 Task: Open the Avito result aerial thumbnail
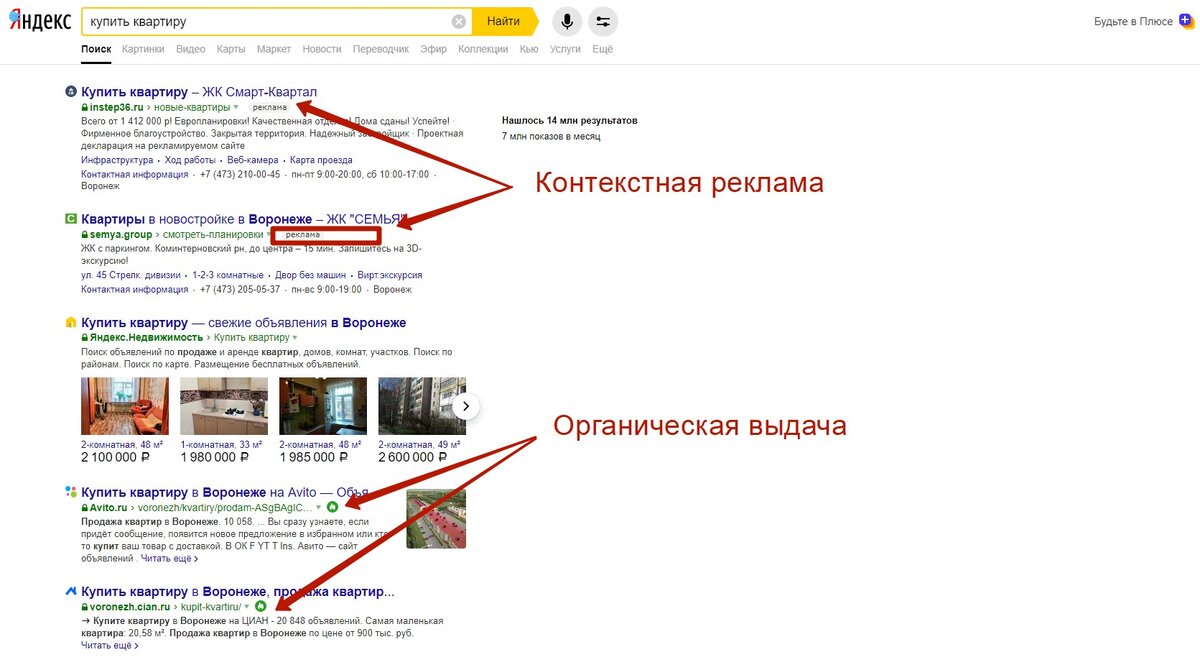436,518
